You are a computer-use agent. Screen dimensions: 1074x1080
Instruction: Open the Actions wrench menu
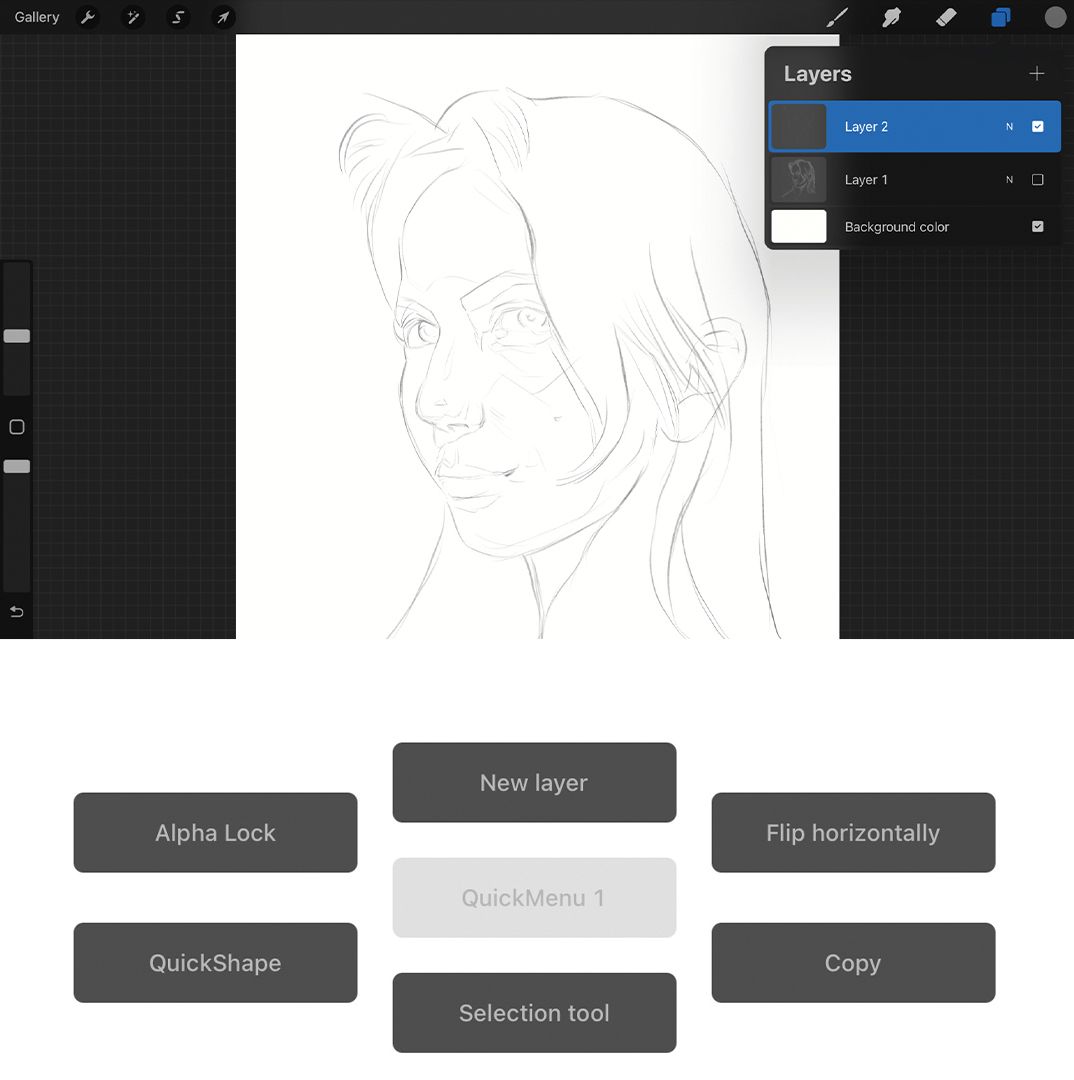click(88, 17)
